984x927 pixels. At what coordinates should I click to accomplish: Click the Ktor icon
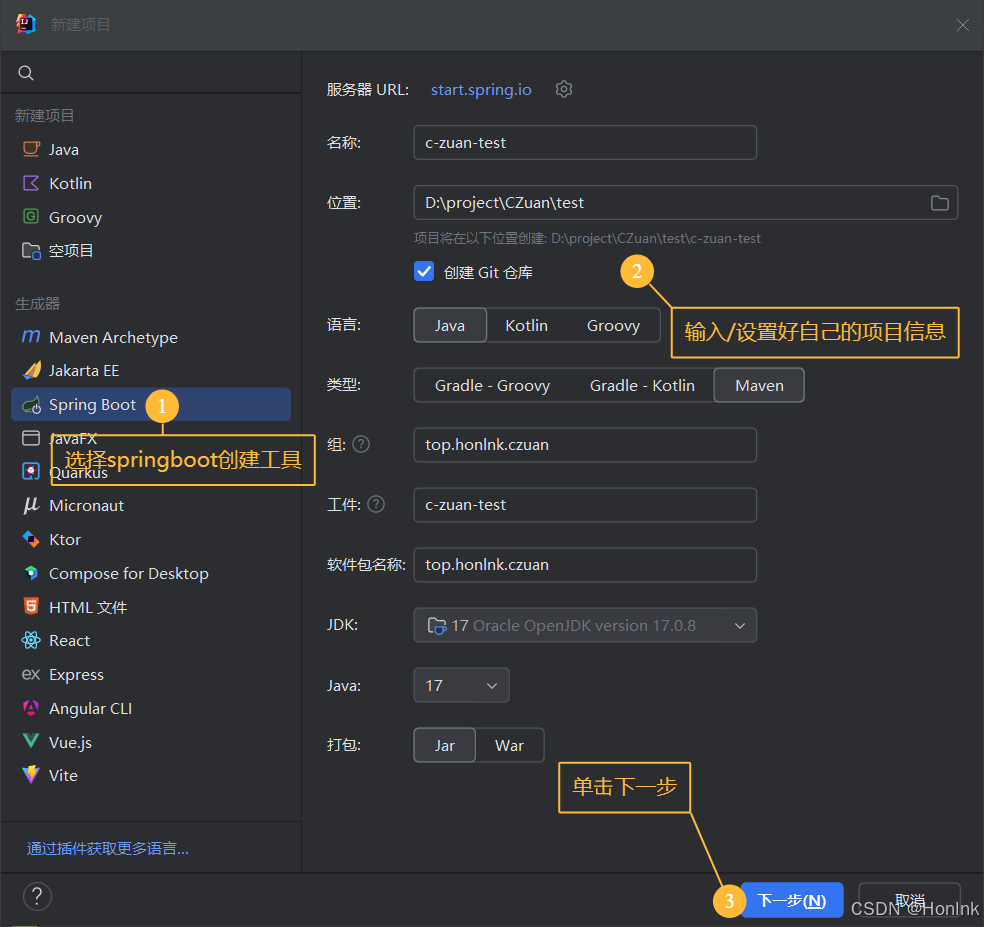31,539
